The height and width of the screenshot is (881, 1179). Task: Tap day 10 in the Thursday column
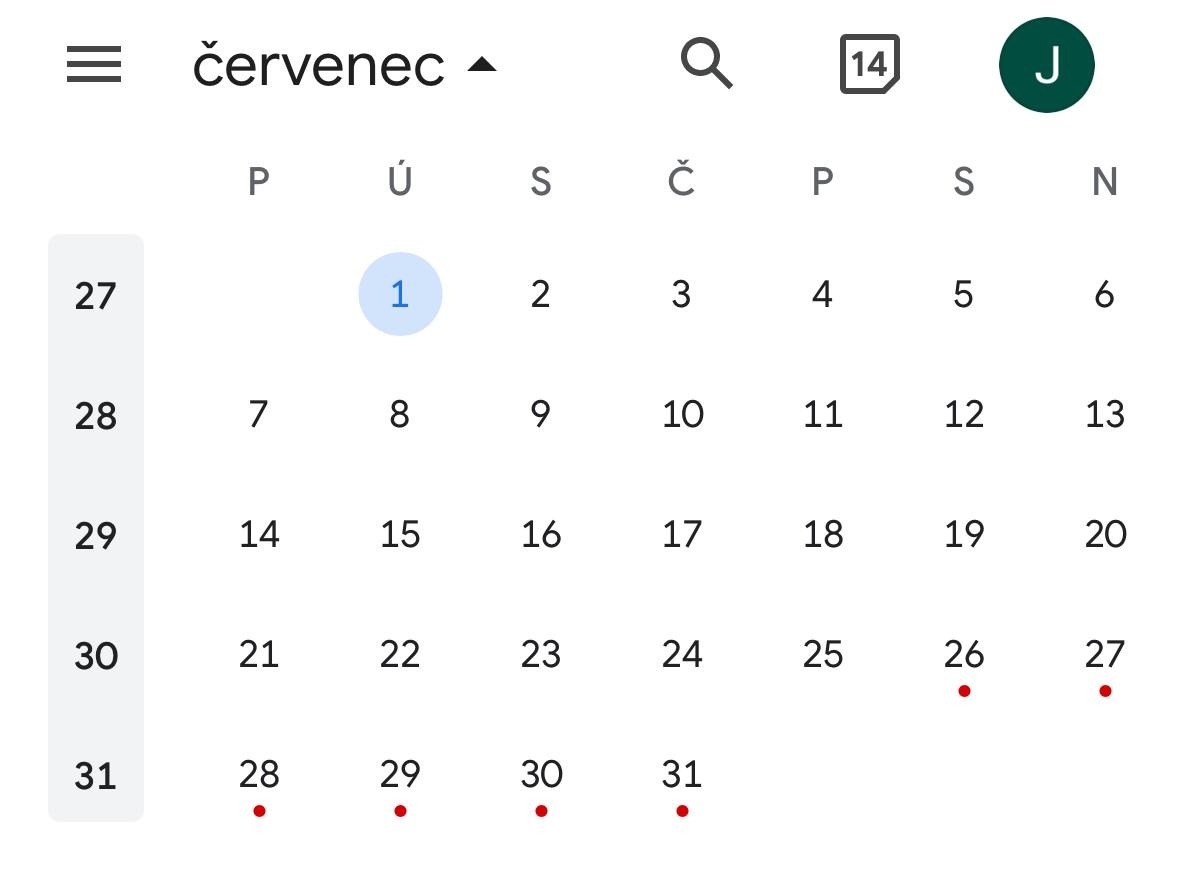point(682,414)
